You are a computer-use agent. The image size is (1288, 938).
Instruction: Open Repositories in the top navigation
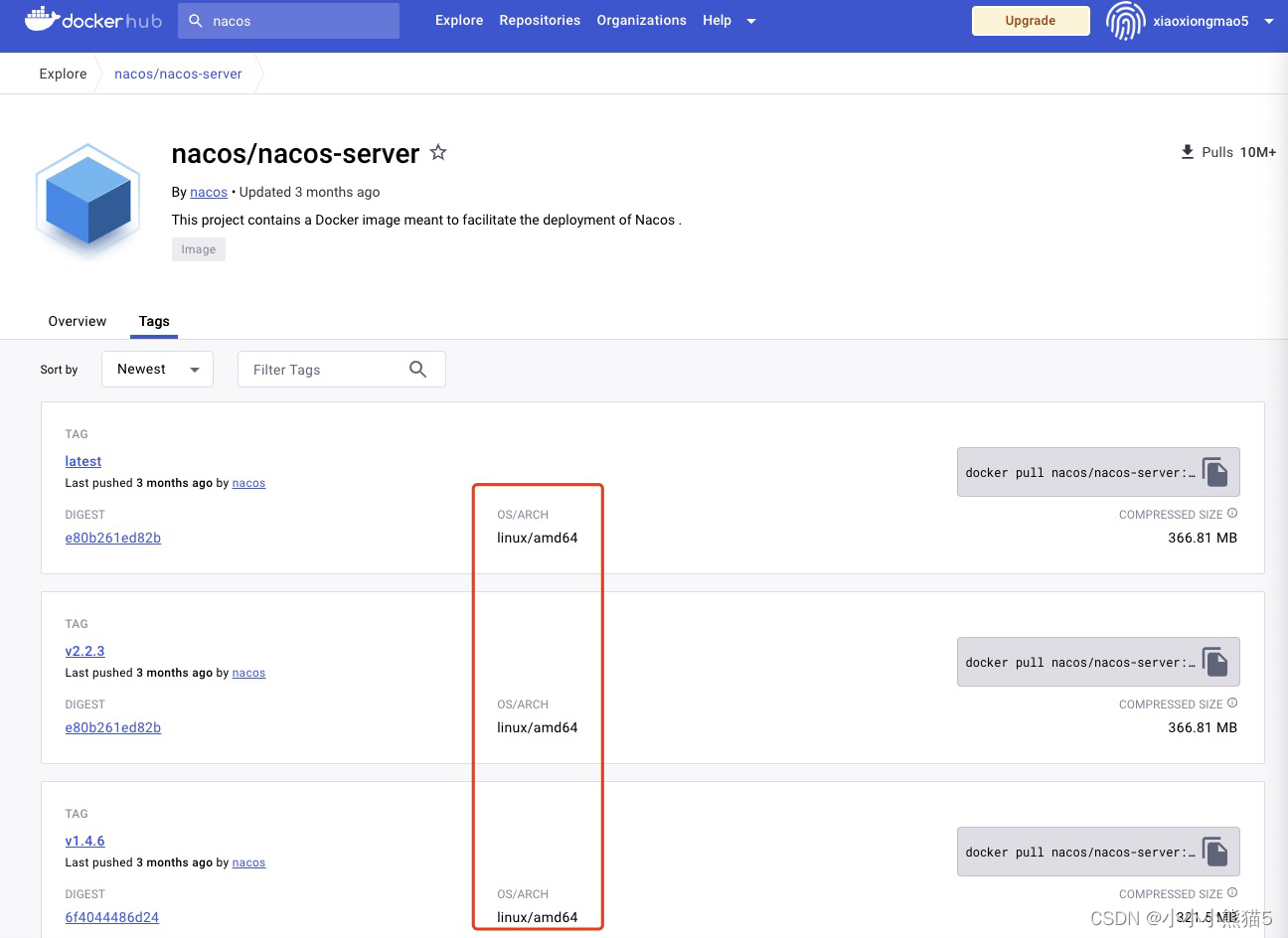coord(540,20)
